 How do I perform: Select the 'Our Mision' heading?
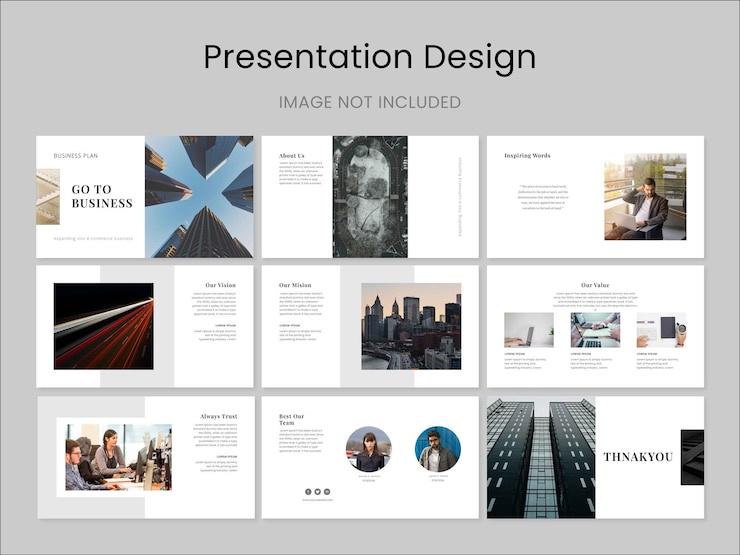(x=295, y=285)
